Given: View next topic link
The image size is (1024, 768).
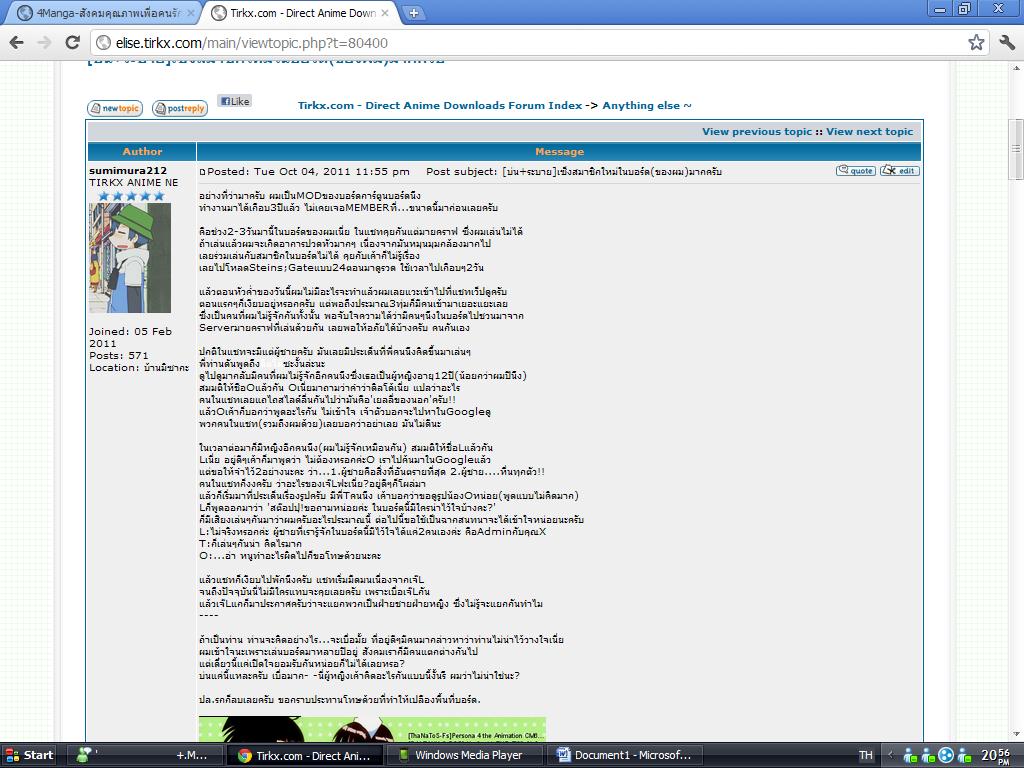Looking at the screenshot, I should coord(869,132).
